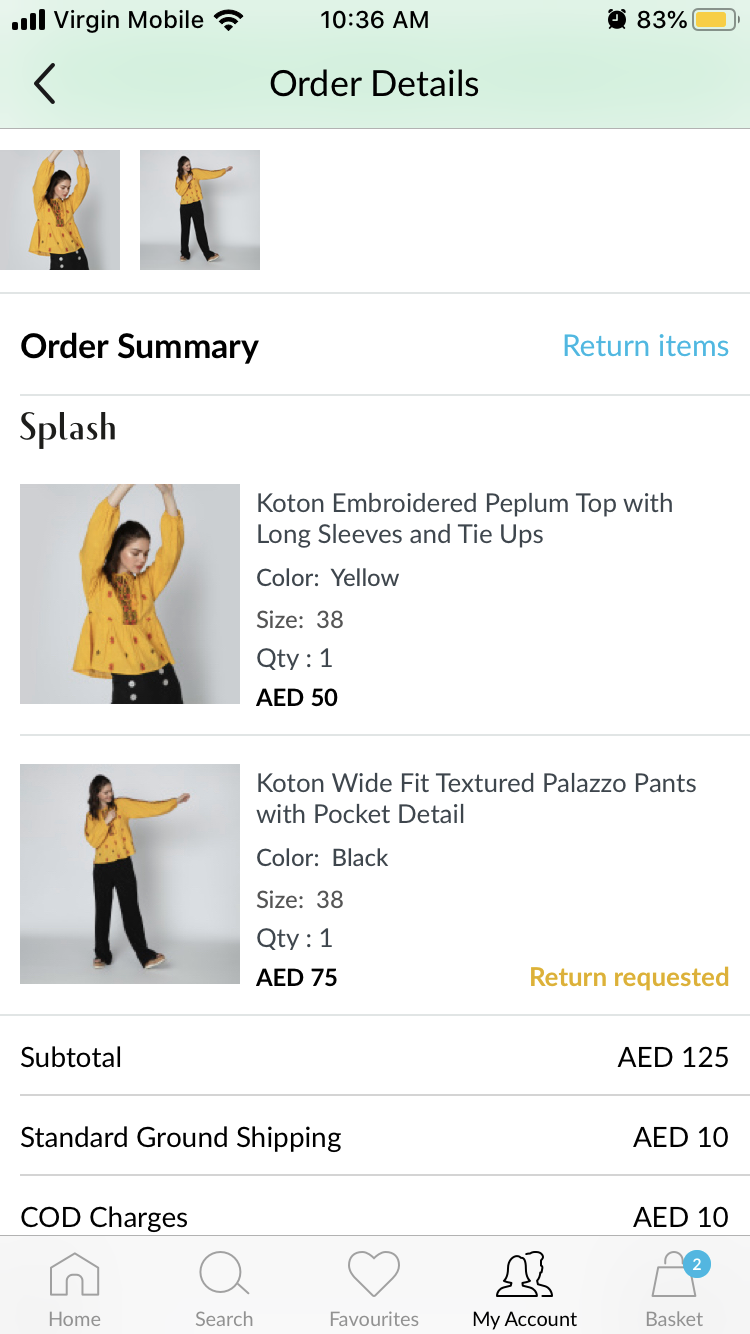Tap the Standard Ground Shipping row
Viewport: 750px width, 1334px height.
tap(374, 1137)
